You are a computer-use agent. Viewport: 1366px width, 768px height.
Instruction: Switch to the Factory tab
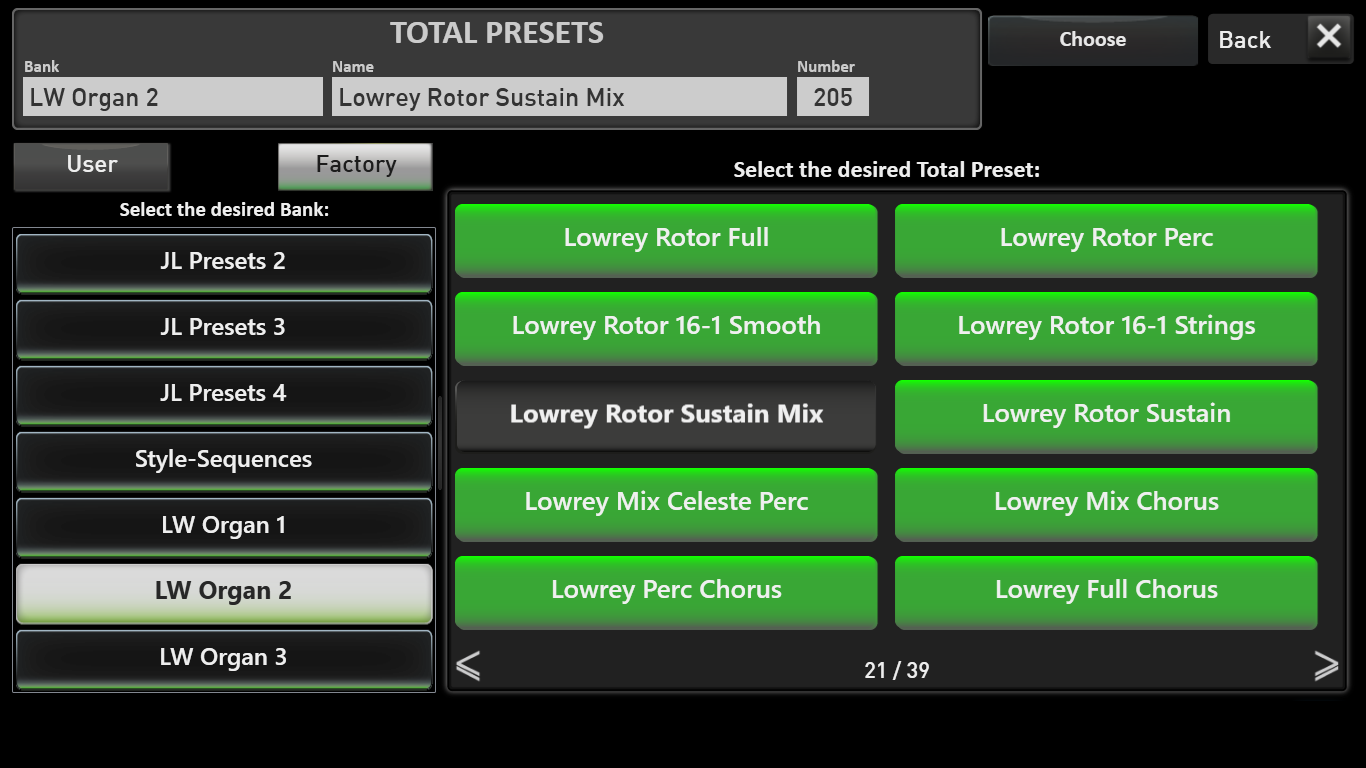click(355, 166)
